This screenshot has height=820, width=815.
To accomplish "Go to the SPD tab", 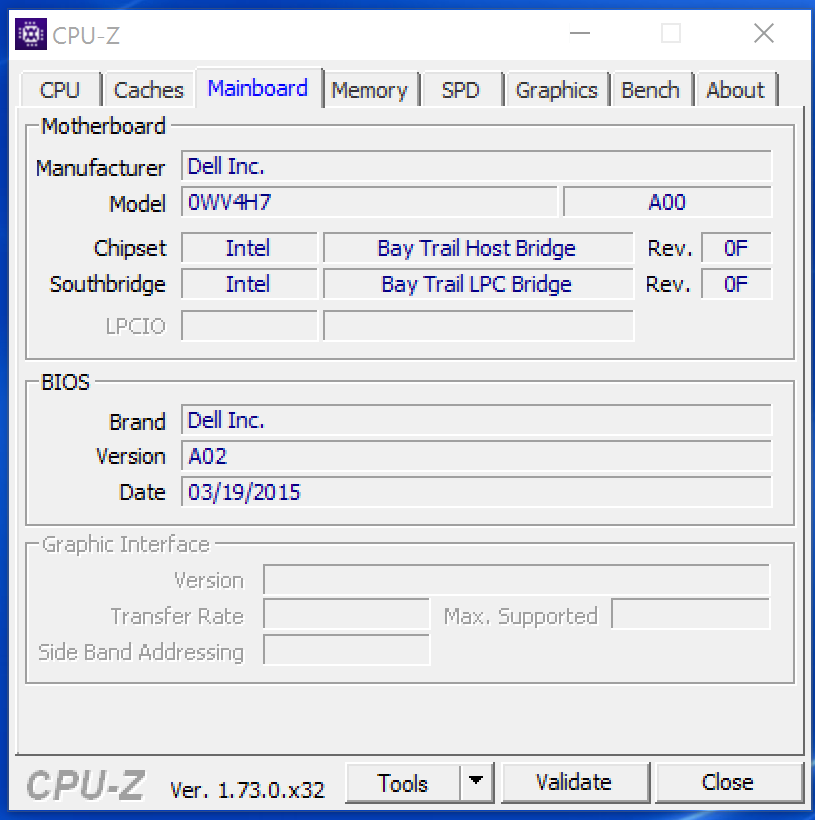I will click(460, 90).
